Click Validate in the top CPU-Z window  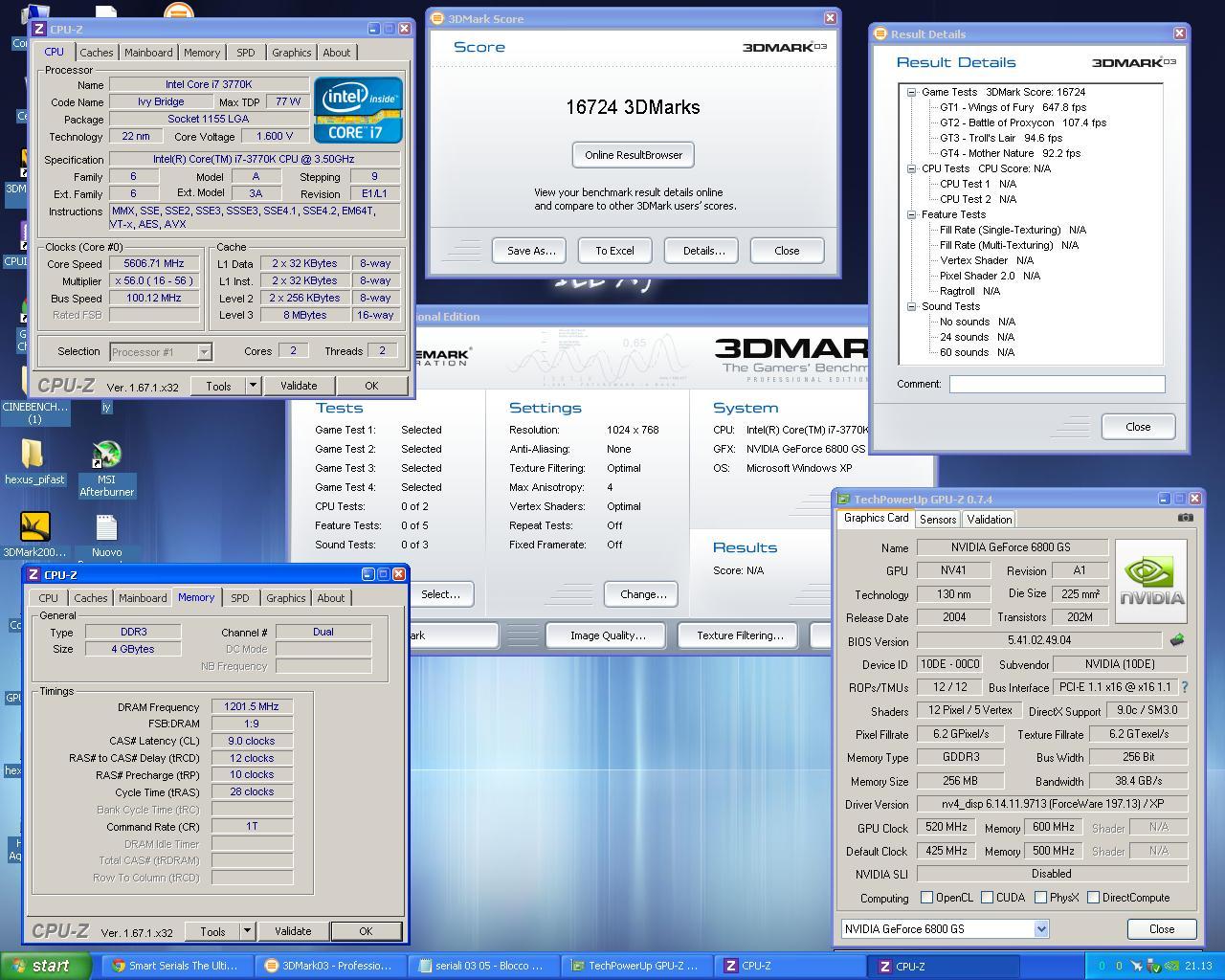point(299,386)
